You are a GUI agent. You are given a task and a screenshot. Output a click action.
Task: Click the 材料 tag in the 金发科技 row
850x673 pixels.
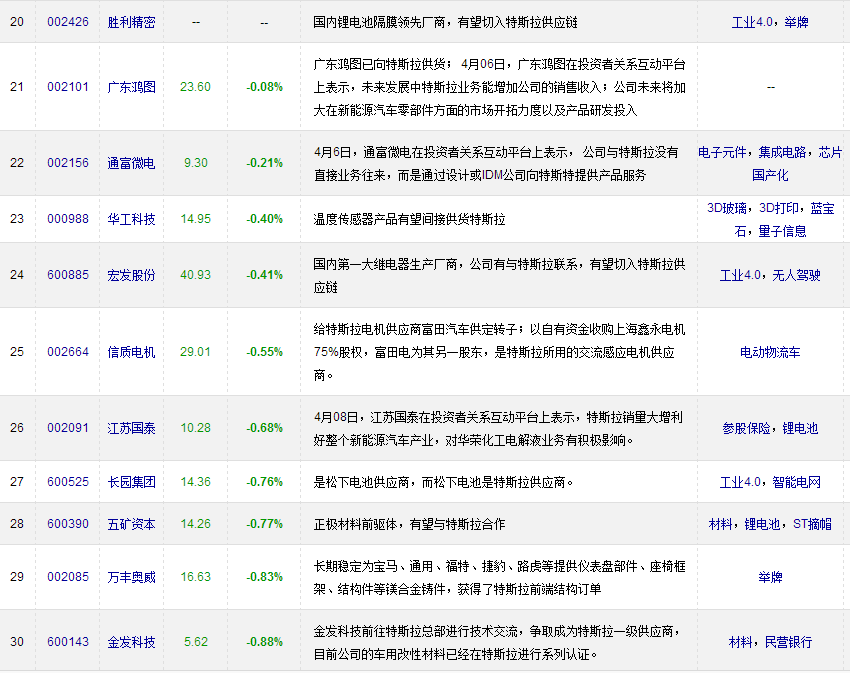click(x=740, y=643)
